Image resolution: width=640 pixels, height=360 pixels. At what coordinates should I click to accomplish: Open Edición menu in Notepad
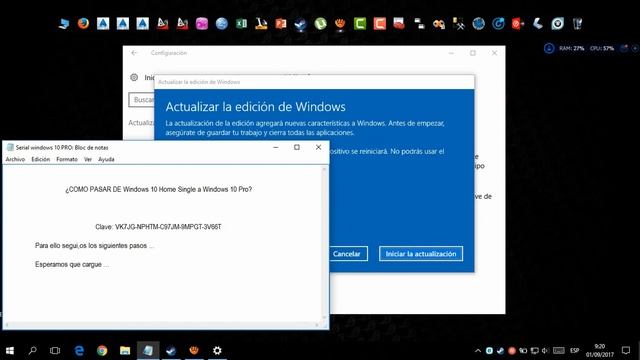pos(41,160)
